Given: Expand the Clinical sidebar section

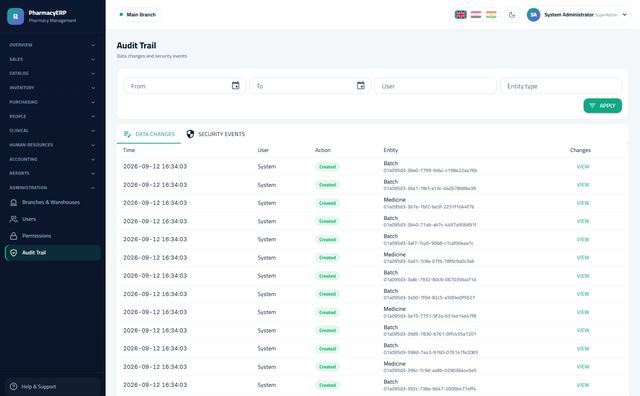Looking at the screenshot, I should [x=52, y=131].
